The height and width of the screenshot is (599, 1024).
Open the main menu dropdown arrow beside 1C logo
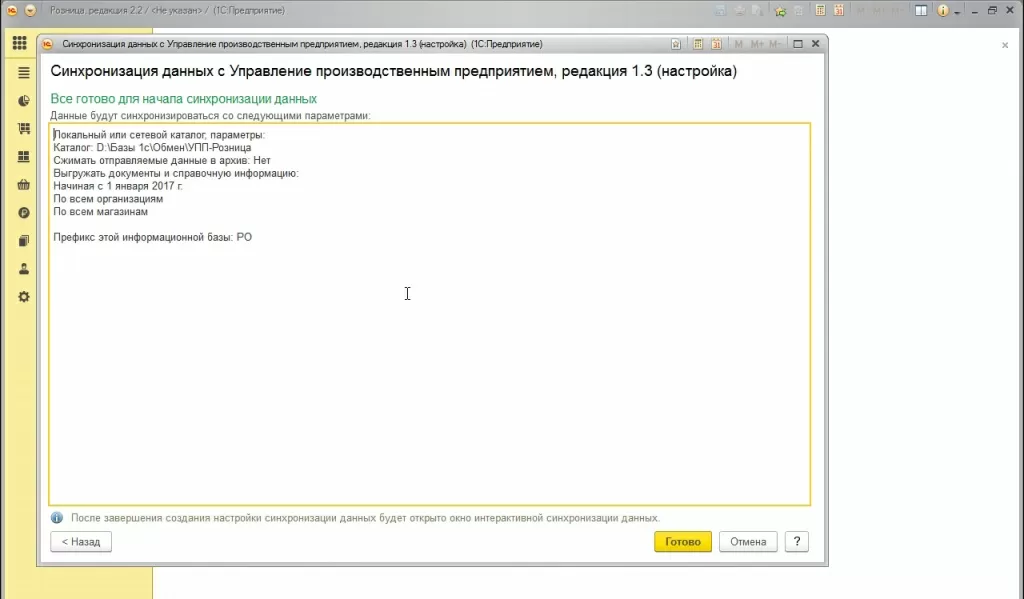click(30, 10)
